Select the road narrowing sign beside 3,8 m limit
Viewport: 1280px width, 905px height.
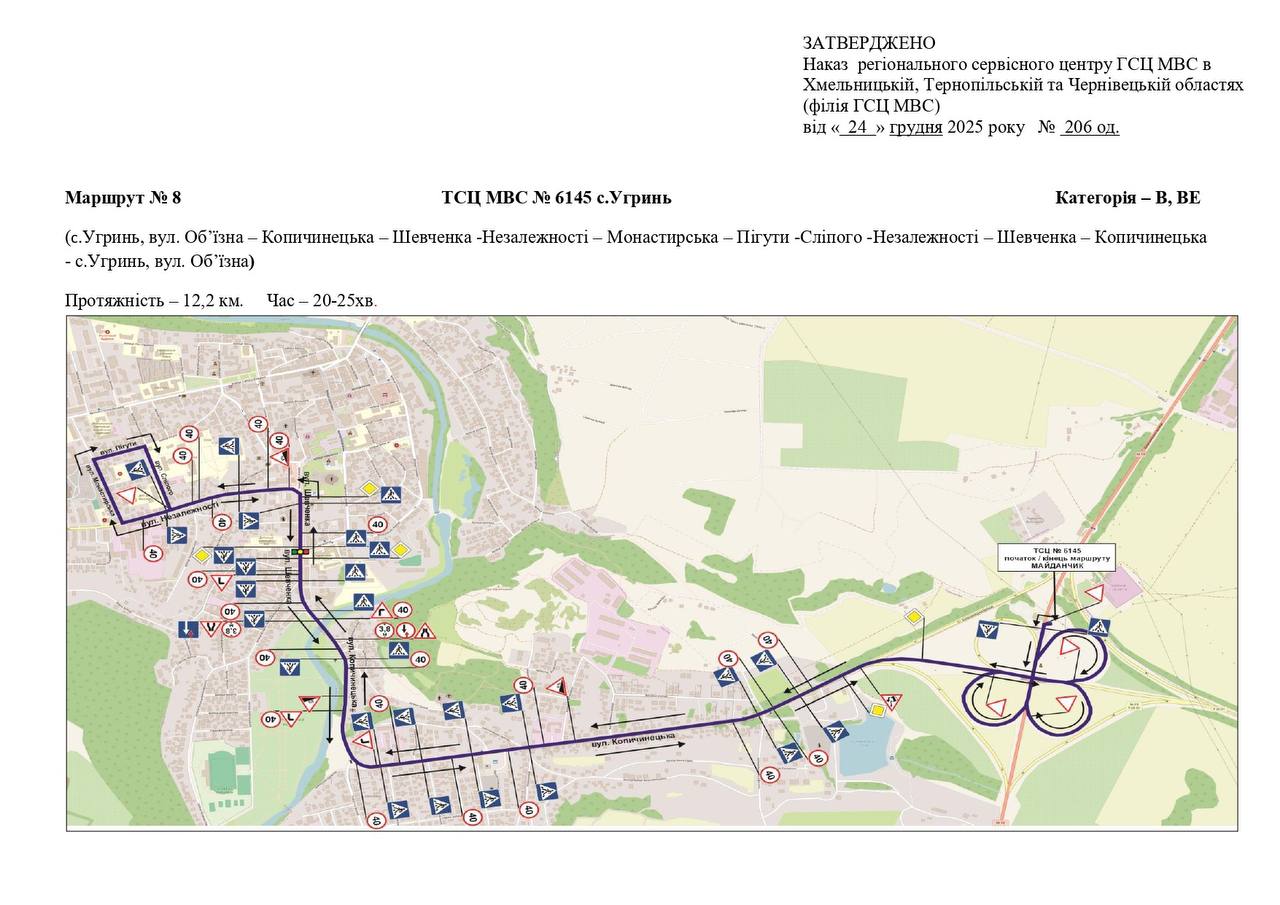pyautogui.click(x=425, y=631)
